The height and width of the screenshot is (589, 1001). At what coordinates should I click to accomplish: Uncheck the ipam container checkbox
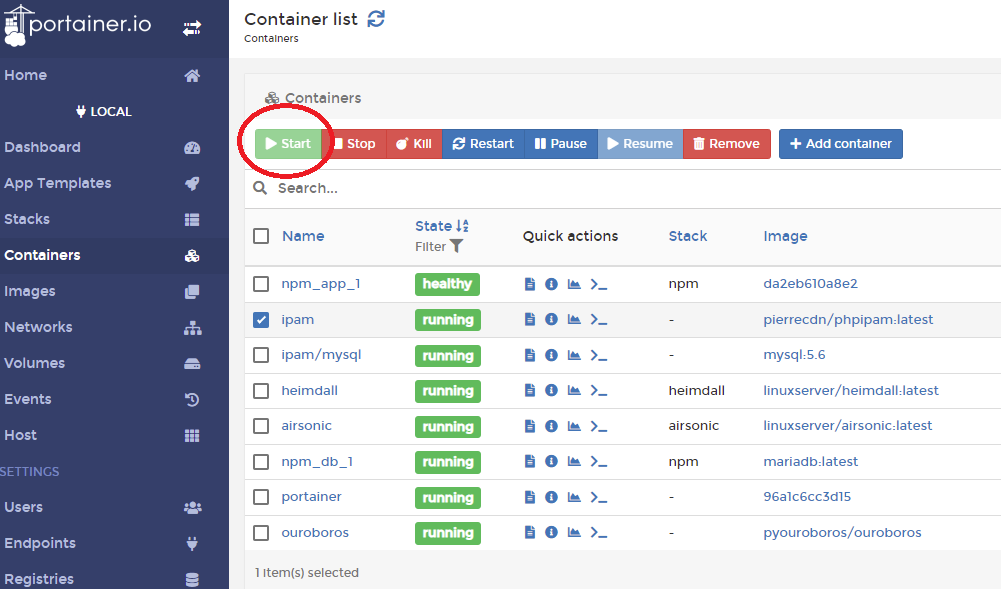click(x=261, y=320)
